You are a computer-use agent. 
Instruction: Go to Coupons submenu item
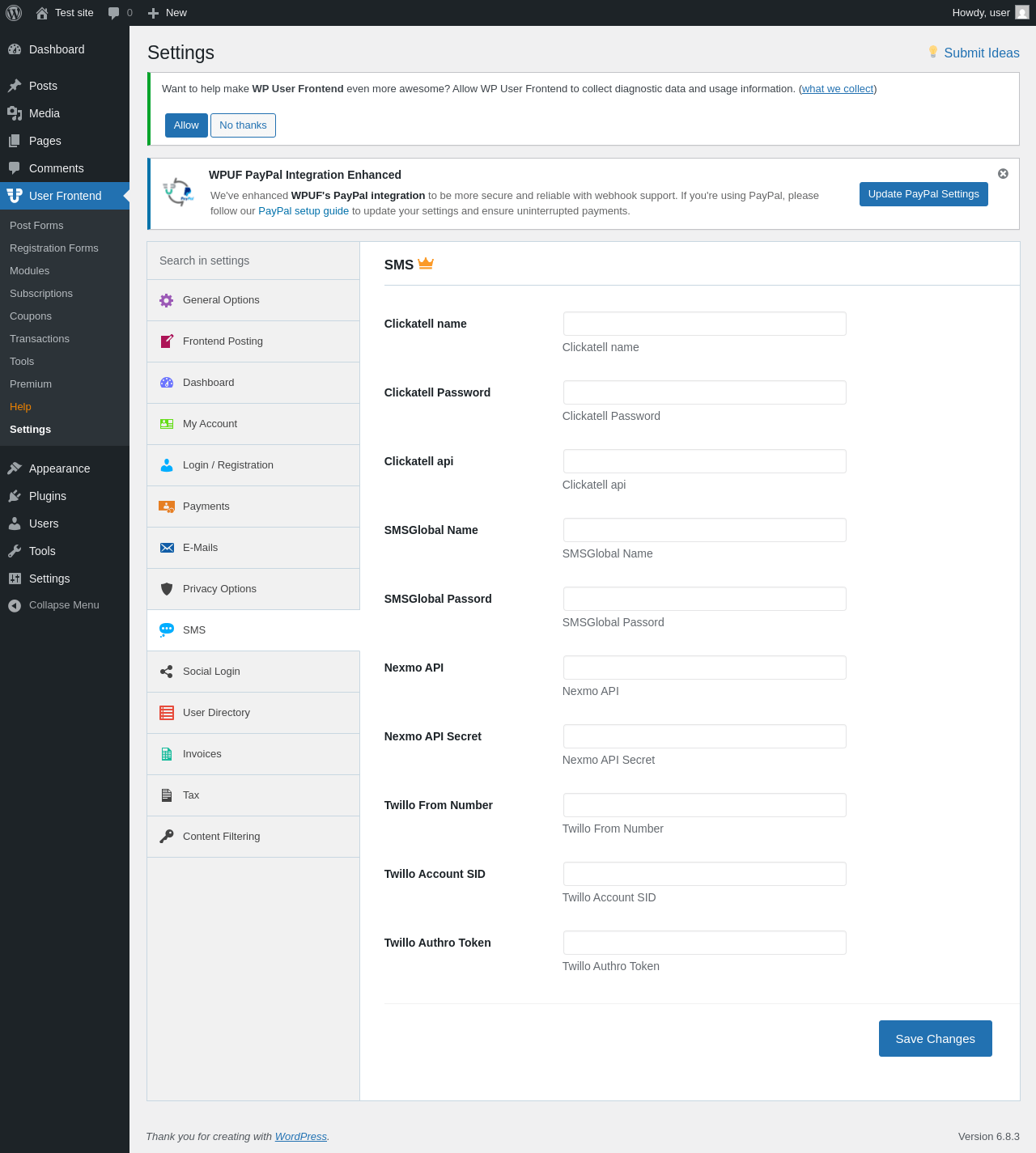tap(31, 316)
